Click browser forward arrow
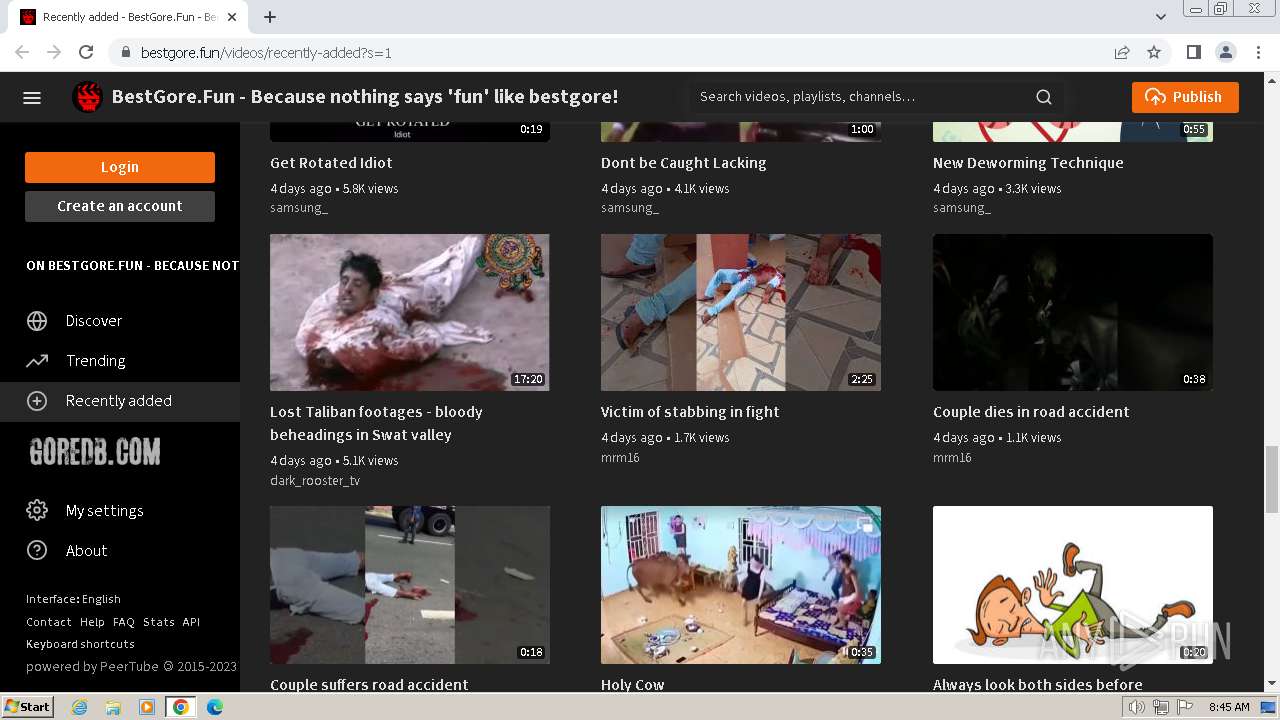Image resolution: width=1280 pixels, height=720 pixels. [x=54, y=53]
